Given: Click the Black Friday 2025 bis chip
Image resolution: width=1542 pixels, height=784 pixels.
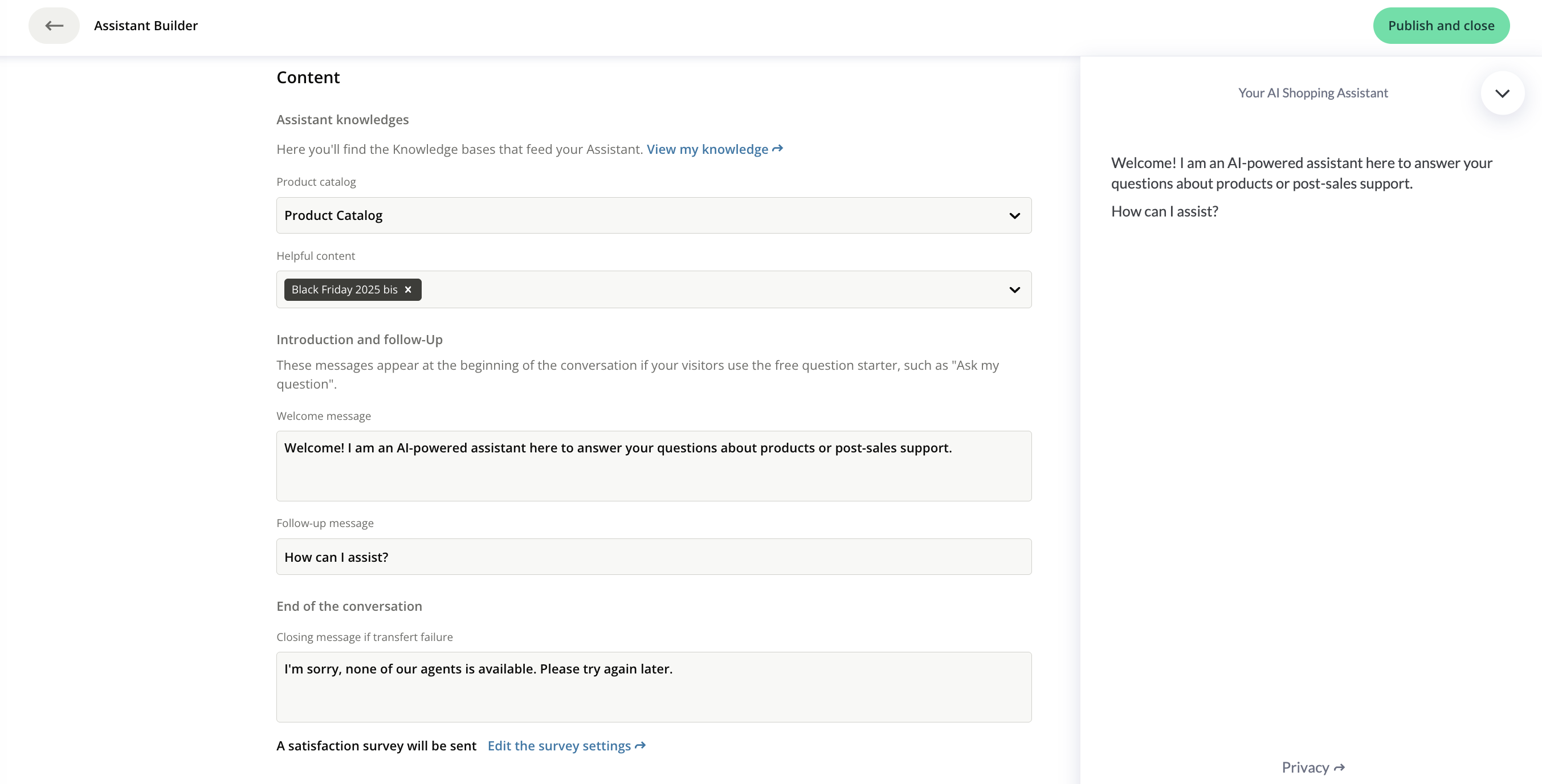Looking at the screenshot, I should [344, 289].
